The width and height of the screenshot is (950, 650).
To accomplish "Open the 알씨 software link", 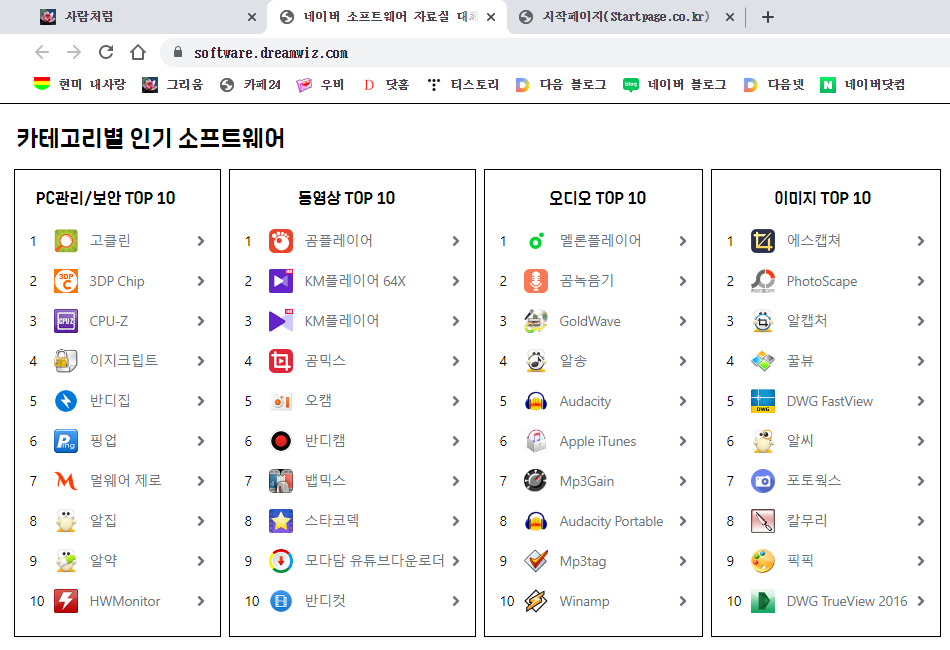I will pos(800,441).
